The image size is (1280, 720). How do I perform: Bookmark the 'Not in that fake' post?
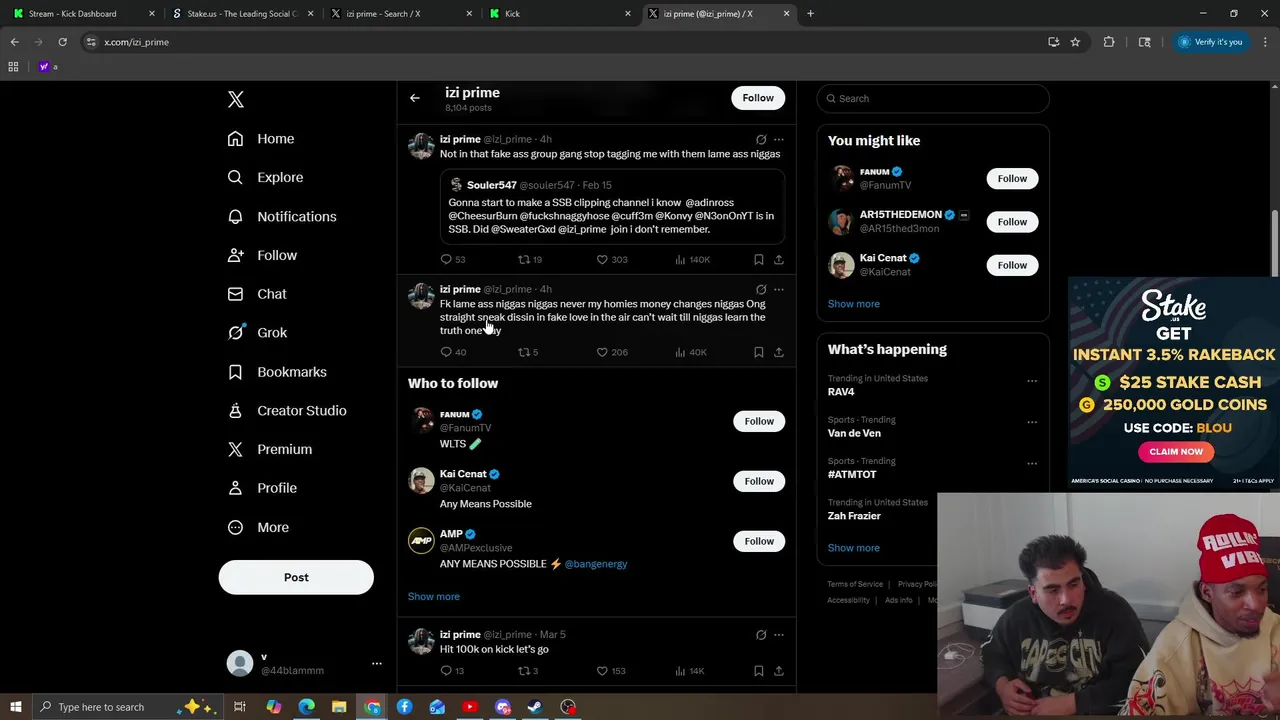pyautogui.click(x=759, y=259)
